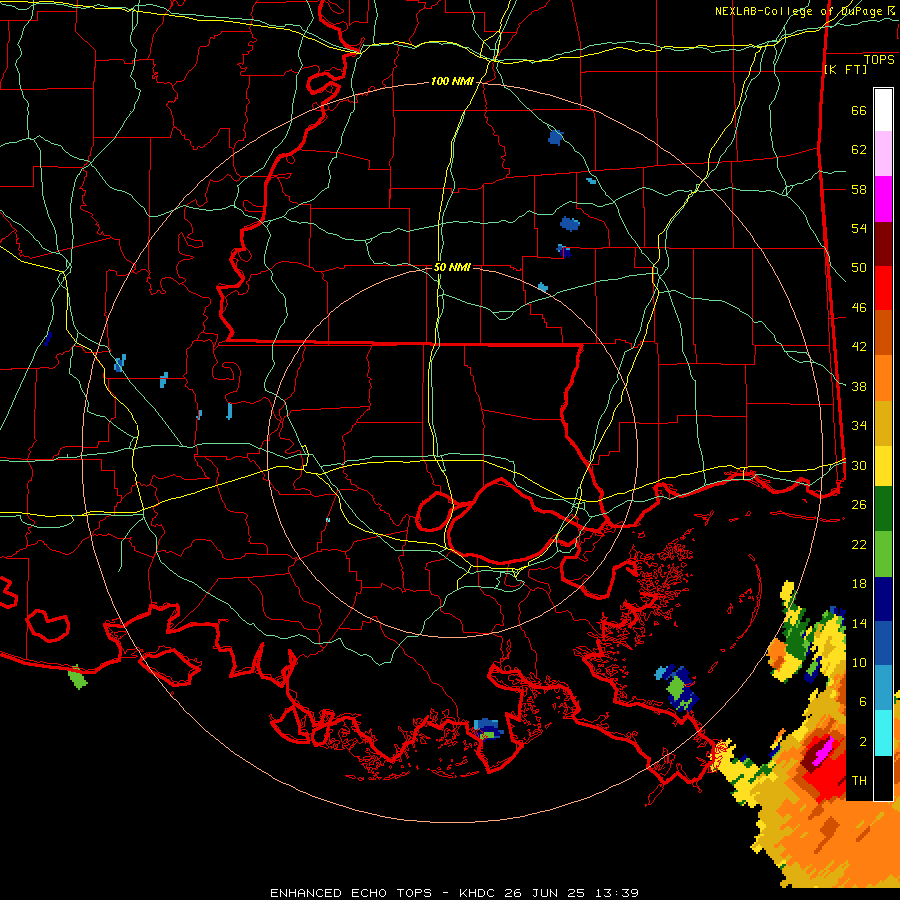Click the legend value 30
900x900 pixels.
[859, 465]
